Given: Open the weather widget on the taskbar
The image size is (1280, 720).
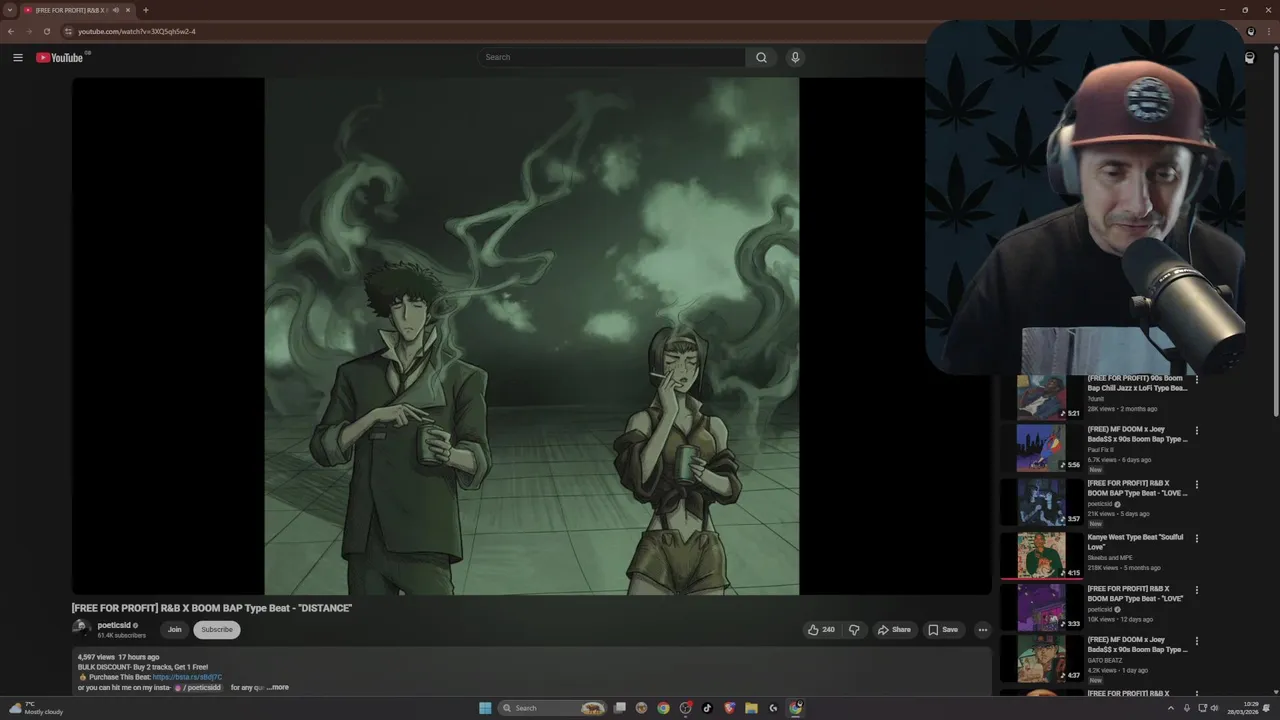Looking at the screenshot, I should pos(36,708).
